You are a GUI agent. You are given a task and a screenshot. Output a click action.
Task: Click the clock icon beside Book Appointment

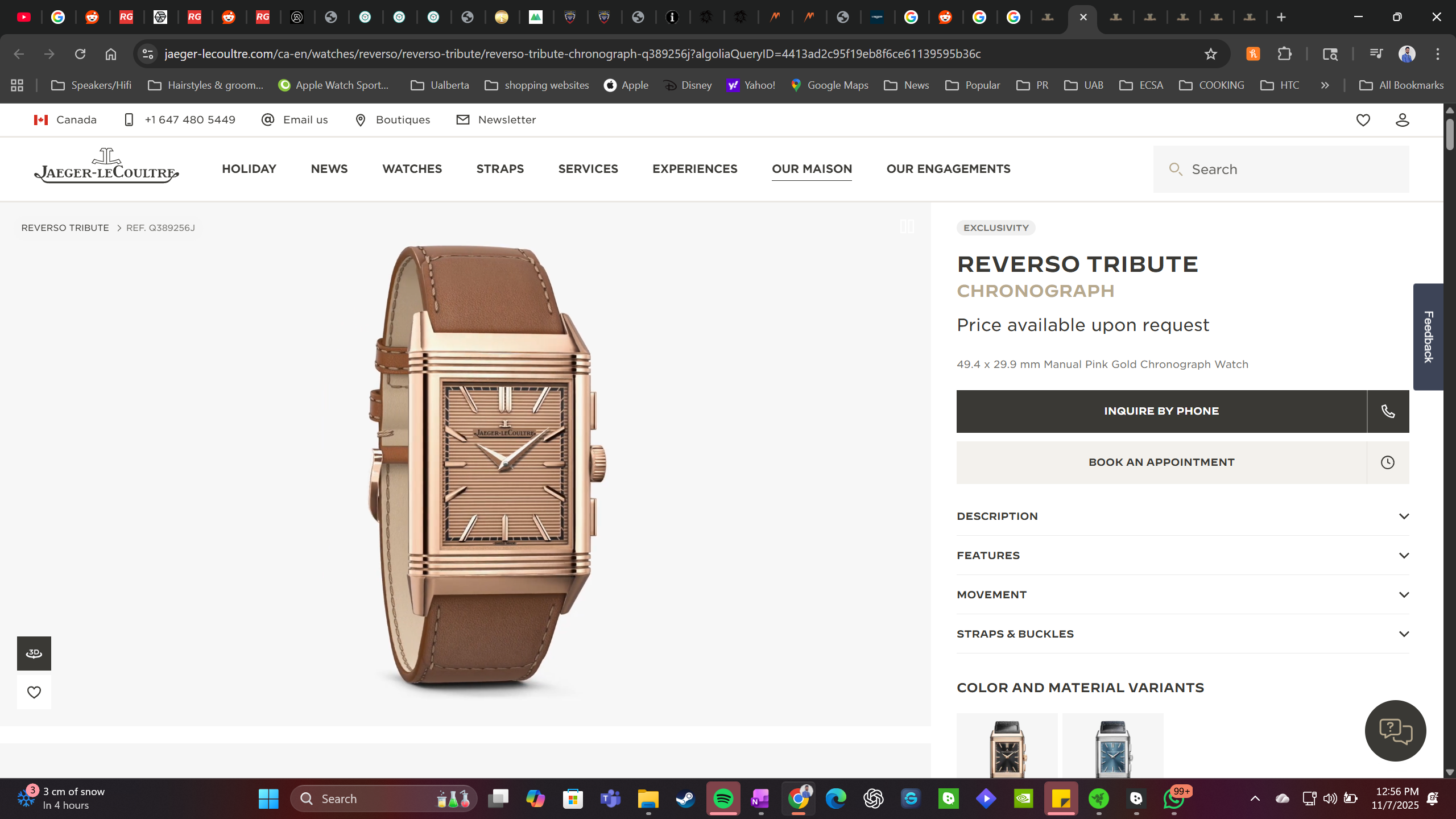[1388, 462]
